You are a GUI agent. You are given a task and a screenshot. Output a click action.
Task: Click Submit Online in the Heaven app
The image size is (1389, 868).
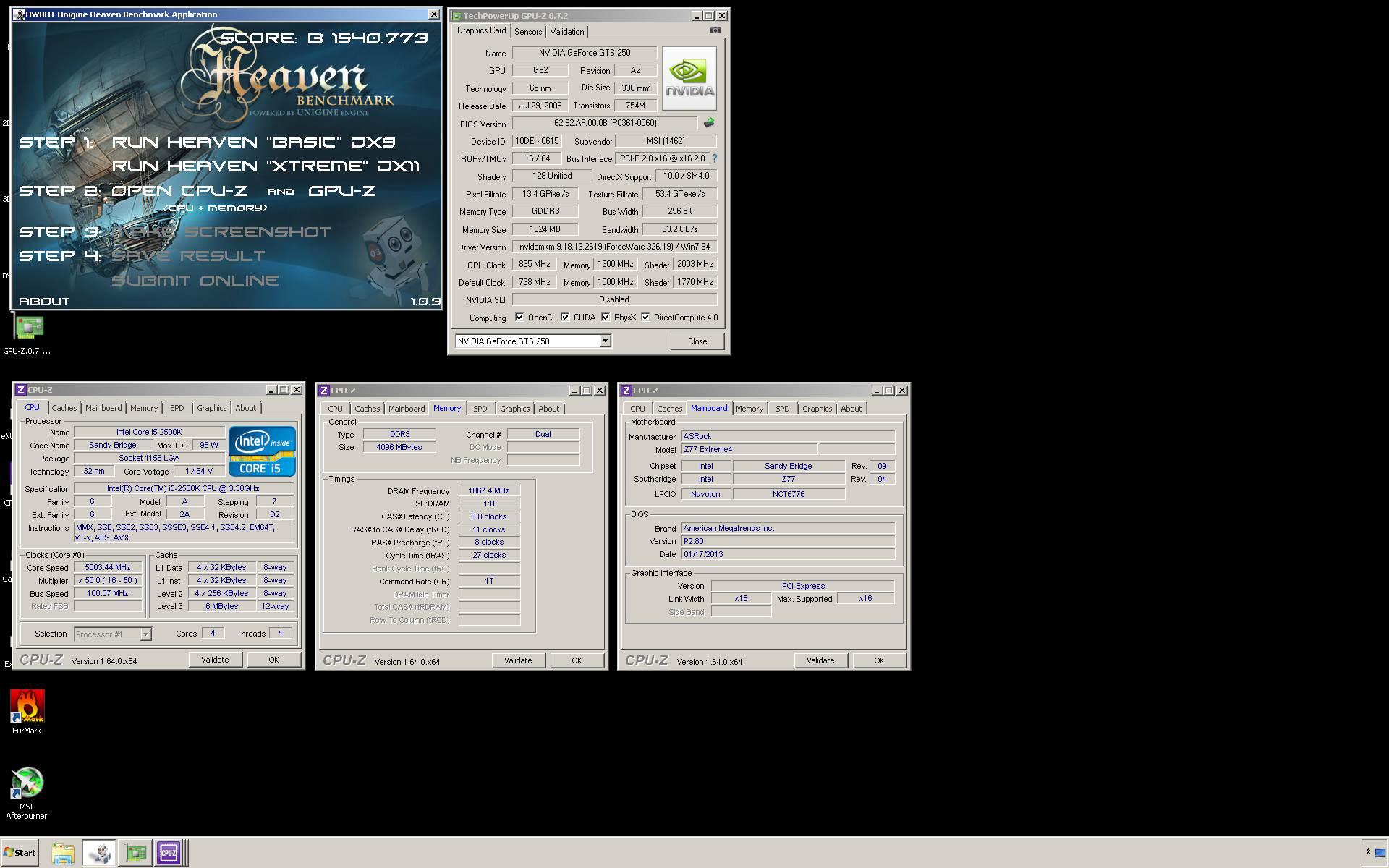pyautogui.click(x=195, y=281)
